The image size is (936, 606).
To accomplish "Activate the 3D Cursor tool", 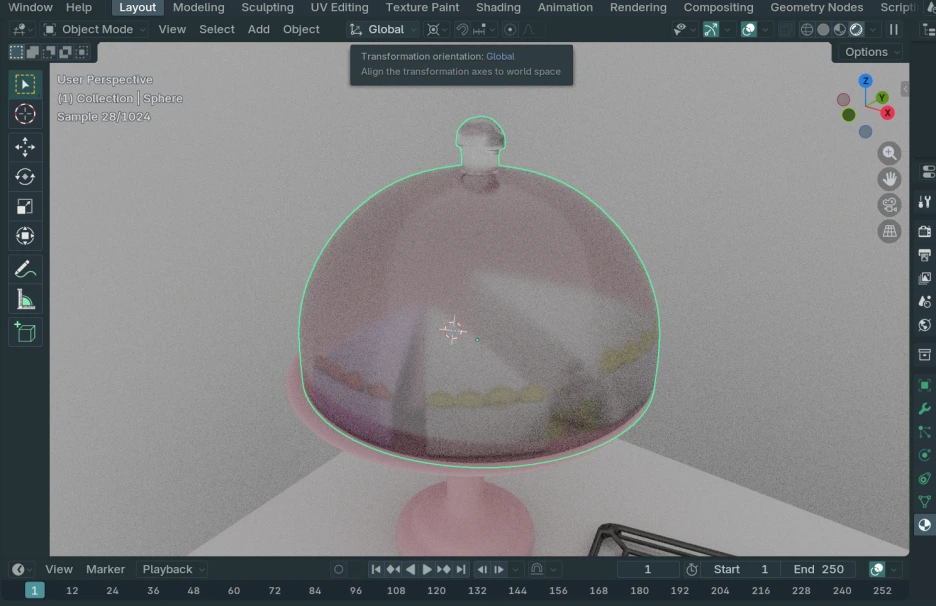I will [x=25, y=114].
